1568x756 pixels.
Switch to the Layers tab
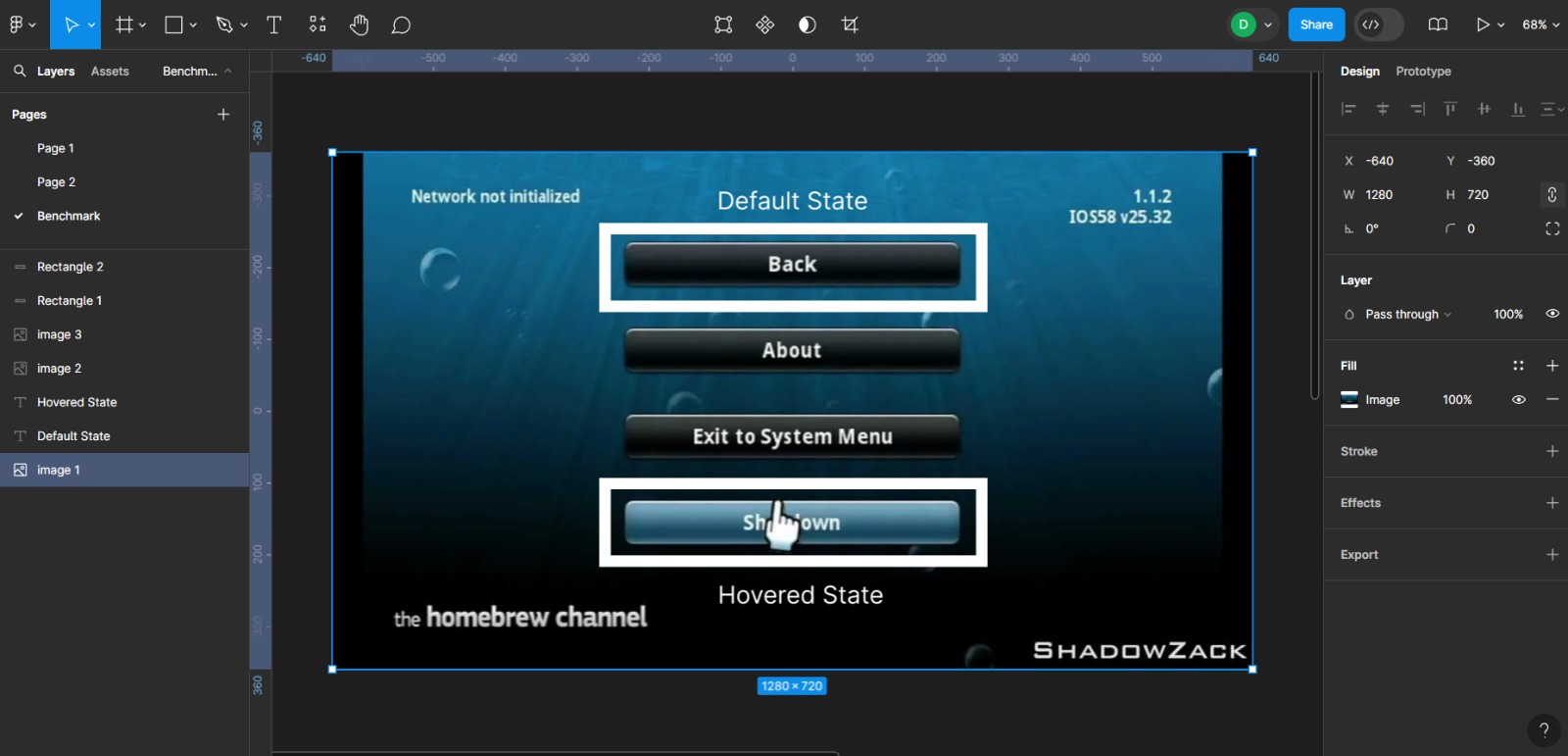pyautogui.click(x=56, y=71)
